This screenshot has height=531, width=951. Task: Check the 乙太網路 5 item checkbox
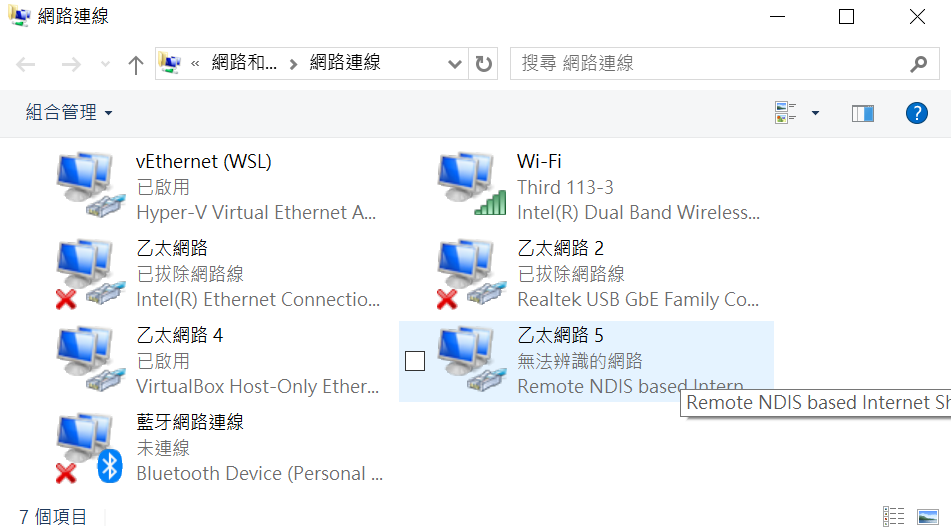pyautogui.click(x=415, y=361)
